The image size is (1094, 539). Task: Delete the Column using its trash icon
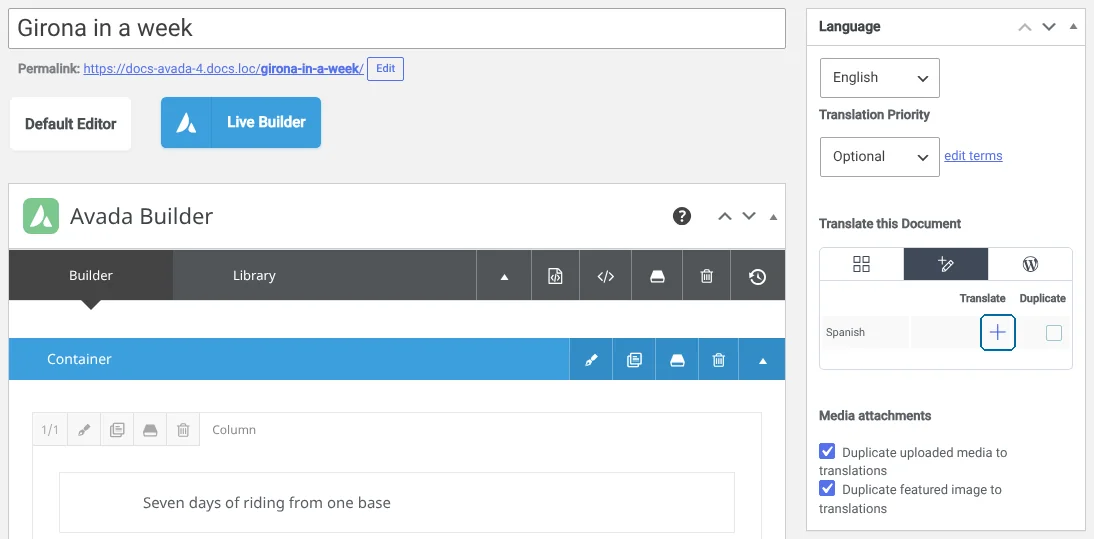coord(183,430)
